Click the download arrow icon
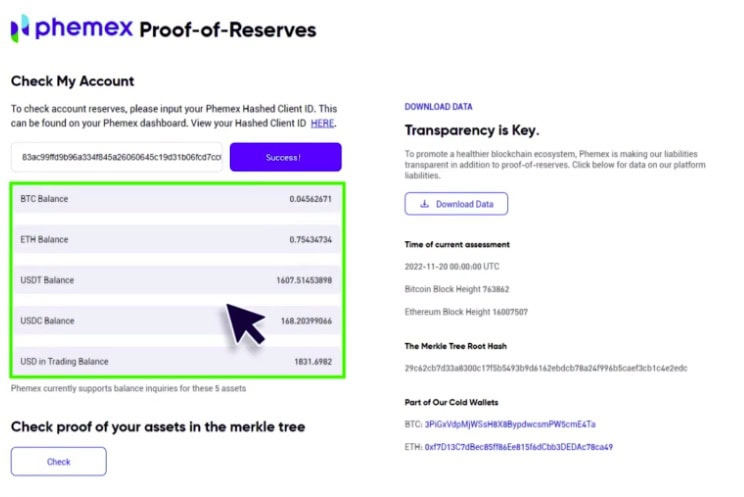This screenshot has width=744, height=497. tap(425, 204)
